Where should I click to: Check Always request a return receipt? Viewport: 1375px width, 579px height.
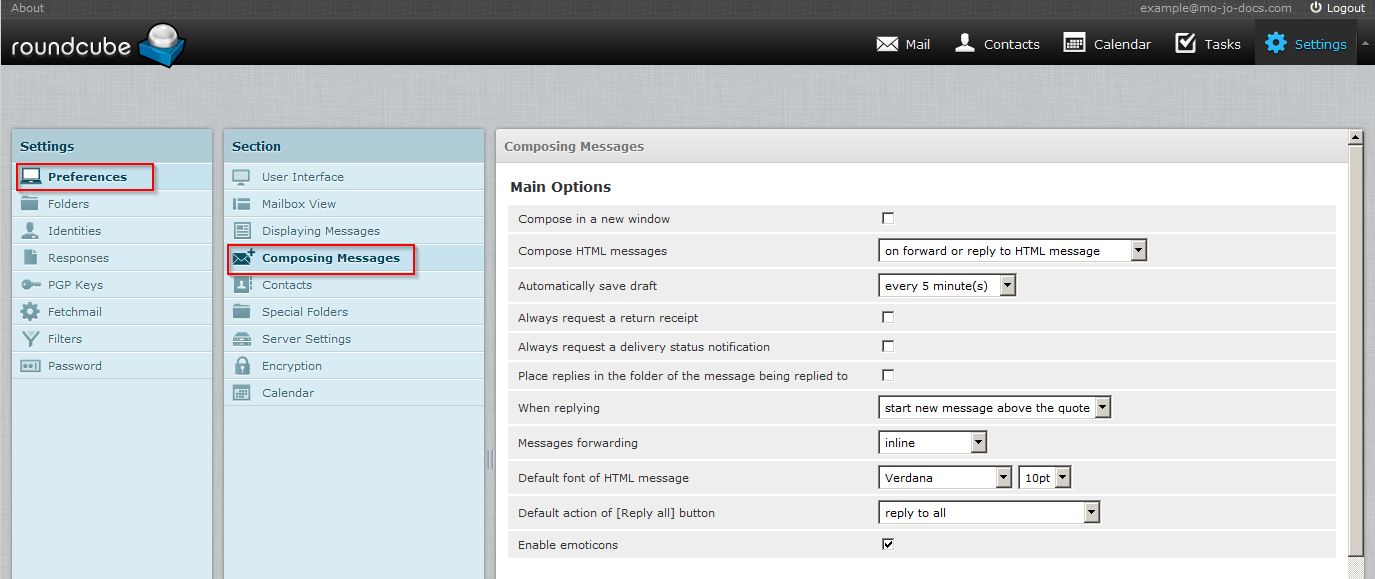click(x=888, y=318)
